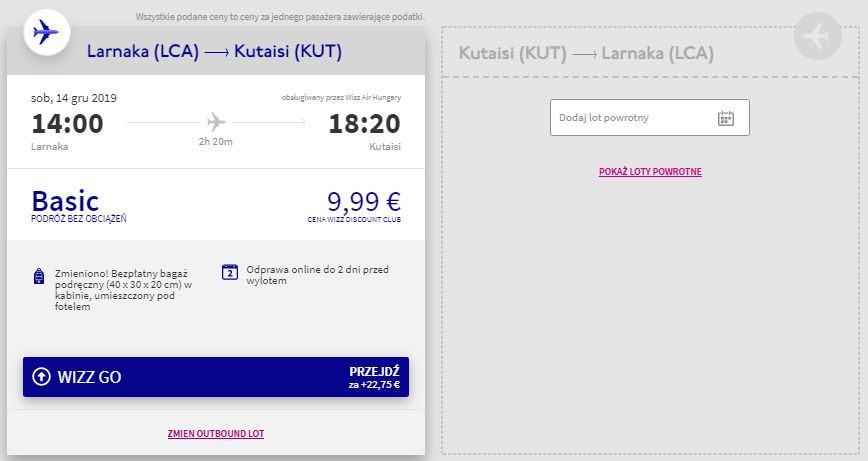Click PRZEJDŹ za +22,75 € label
868x461 pixels.
374,377
